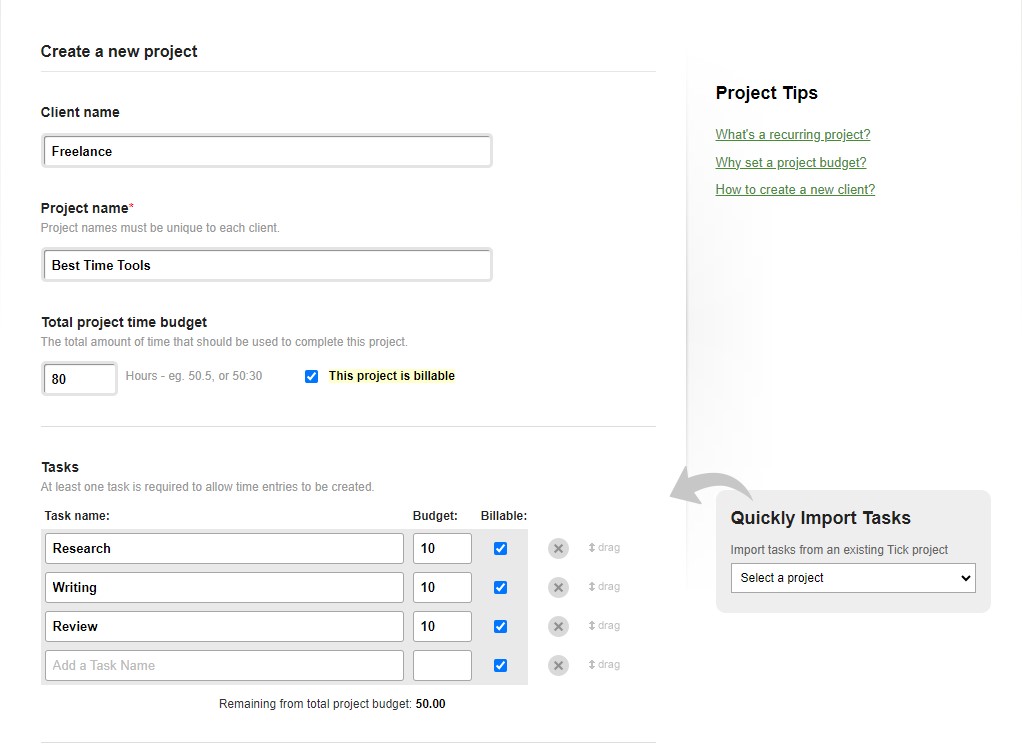Click drag handle for Writing task

(x=604, y=587)
